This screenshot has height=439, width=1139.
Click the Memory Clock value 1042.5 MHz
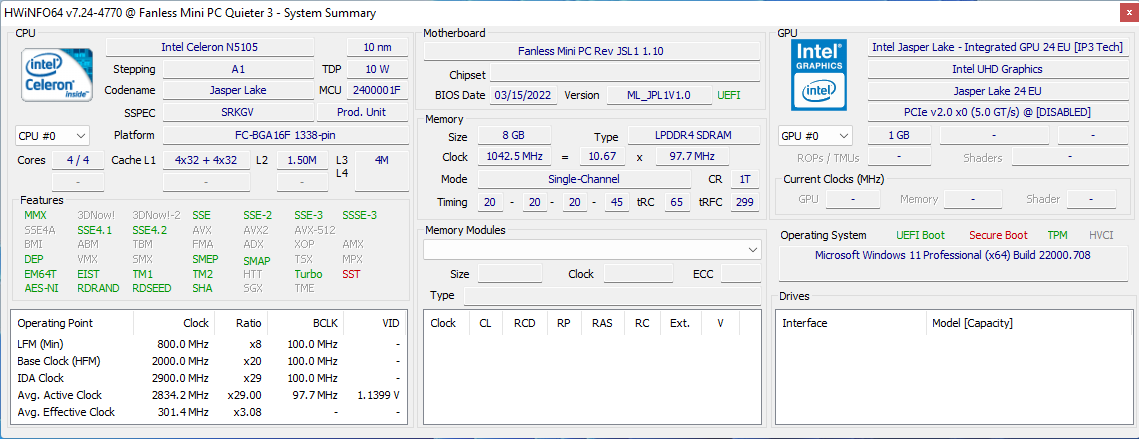(514, 156)
